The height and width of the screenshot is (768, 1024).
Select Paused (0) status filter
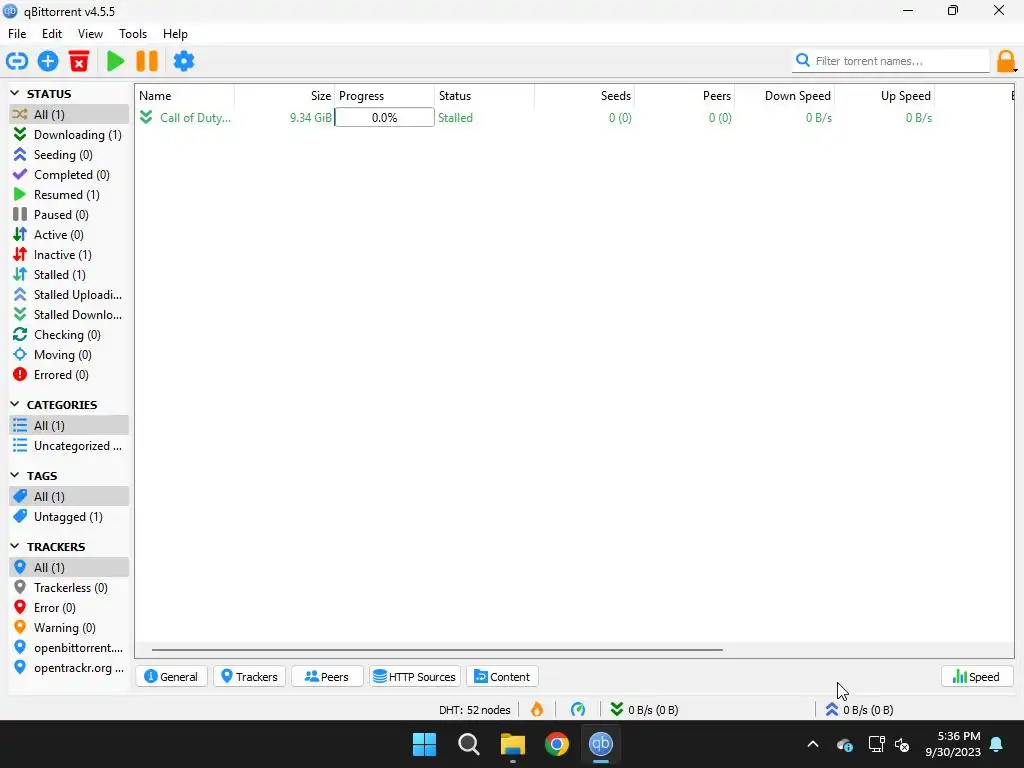[x=69, y=215]
